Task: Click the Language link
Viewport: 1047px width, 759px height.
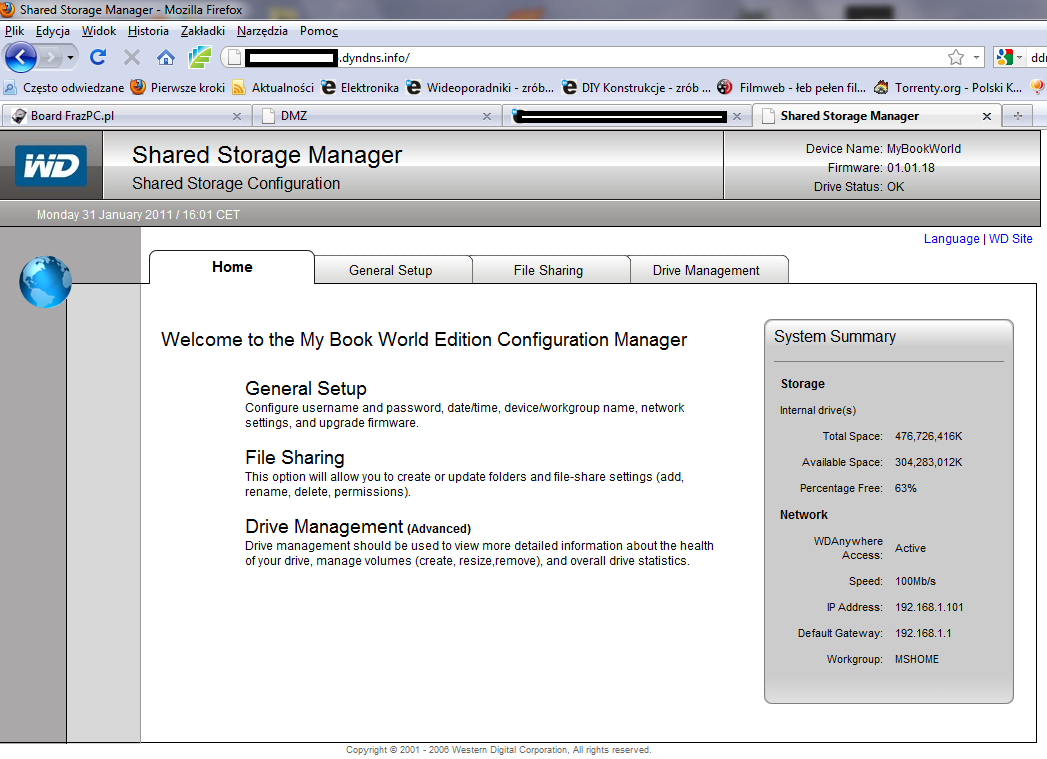Action: (951, 238)
